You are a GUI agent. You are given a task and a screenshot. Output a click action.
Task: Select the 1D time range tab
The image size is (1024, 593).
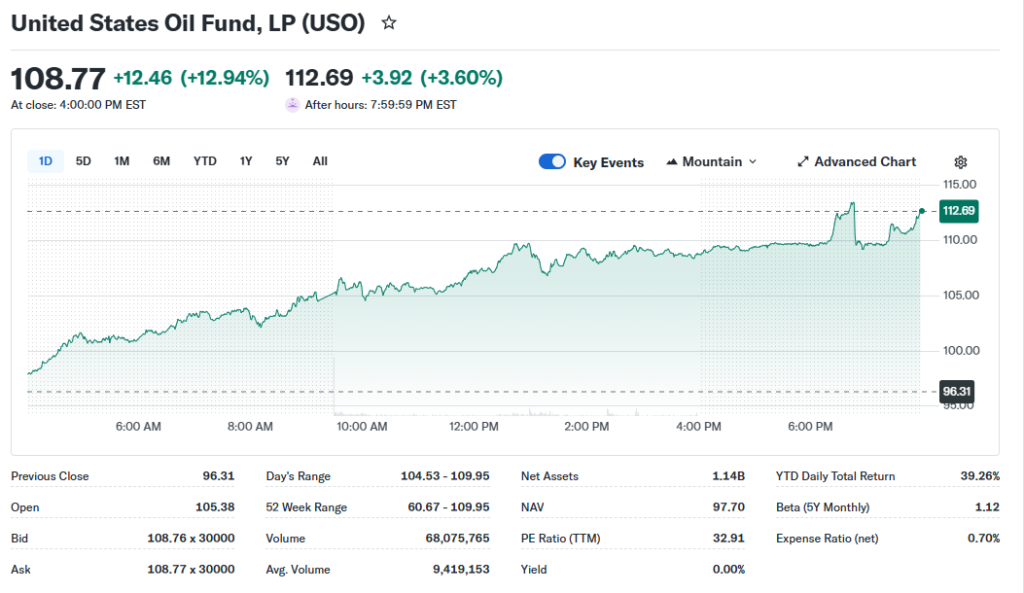pyautogui.click(x=46, y=161)
